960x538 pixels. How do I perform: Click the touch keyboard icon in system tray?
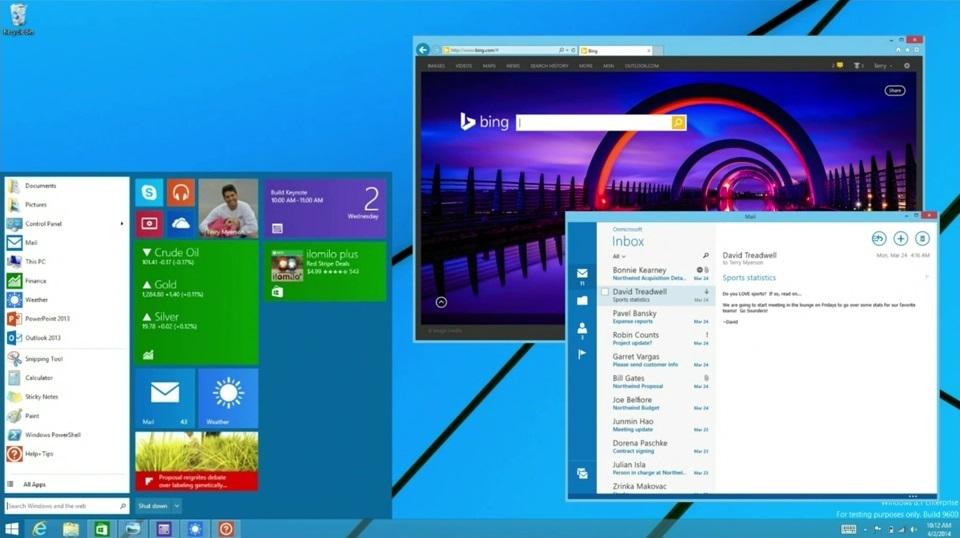pyautogui.click(x=848, y=529)
